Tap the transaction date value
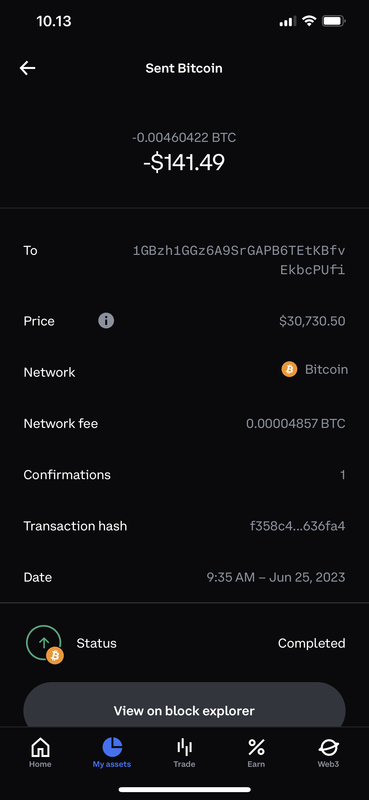The image size is (369, 800). [276, 577]
